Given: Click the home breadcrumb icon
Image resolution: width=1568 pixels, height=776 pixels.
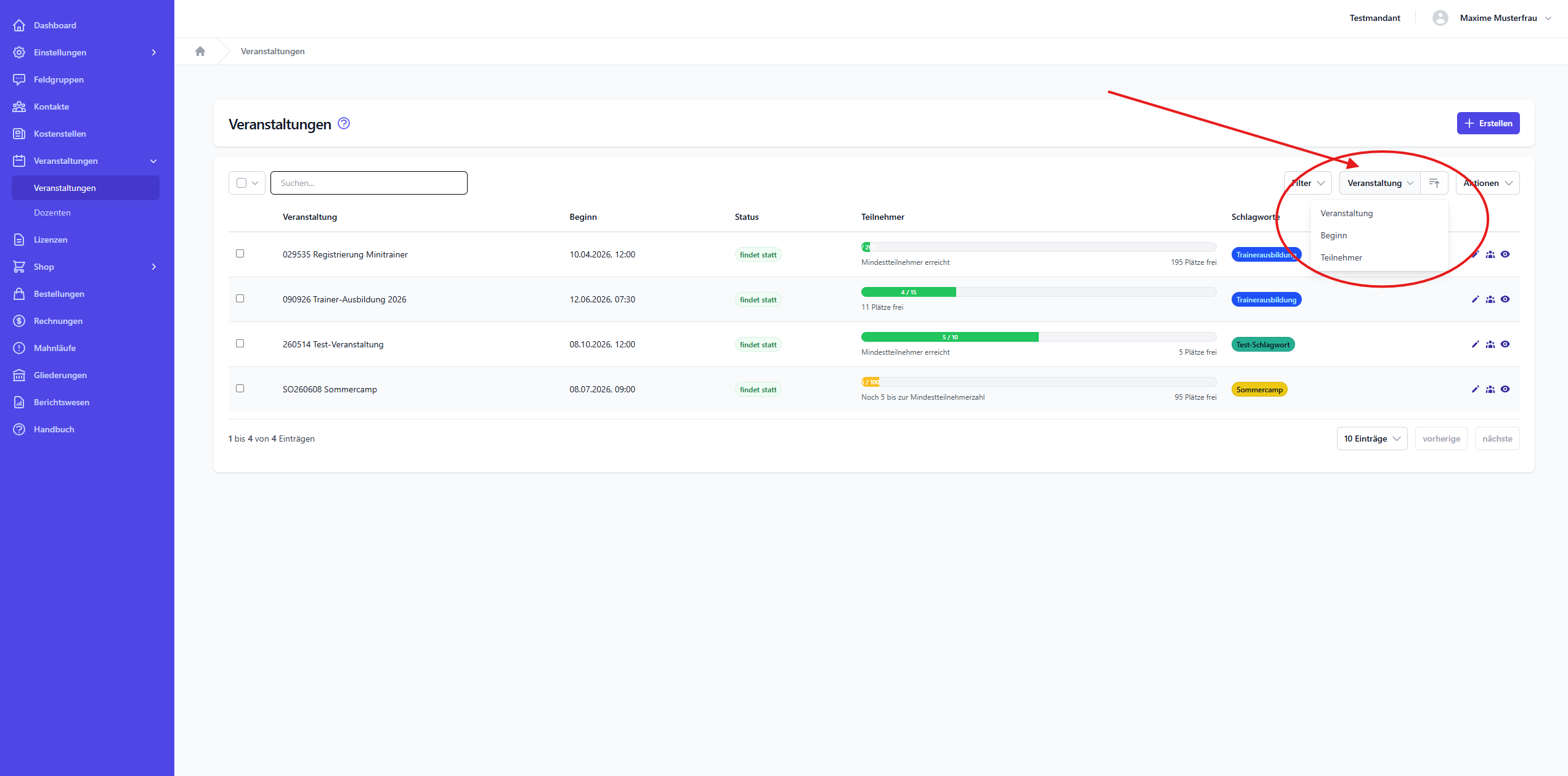Looking at the screenshot, I should 200,51.
